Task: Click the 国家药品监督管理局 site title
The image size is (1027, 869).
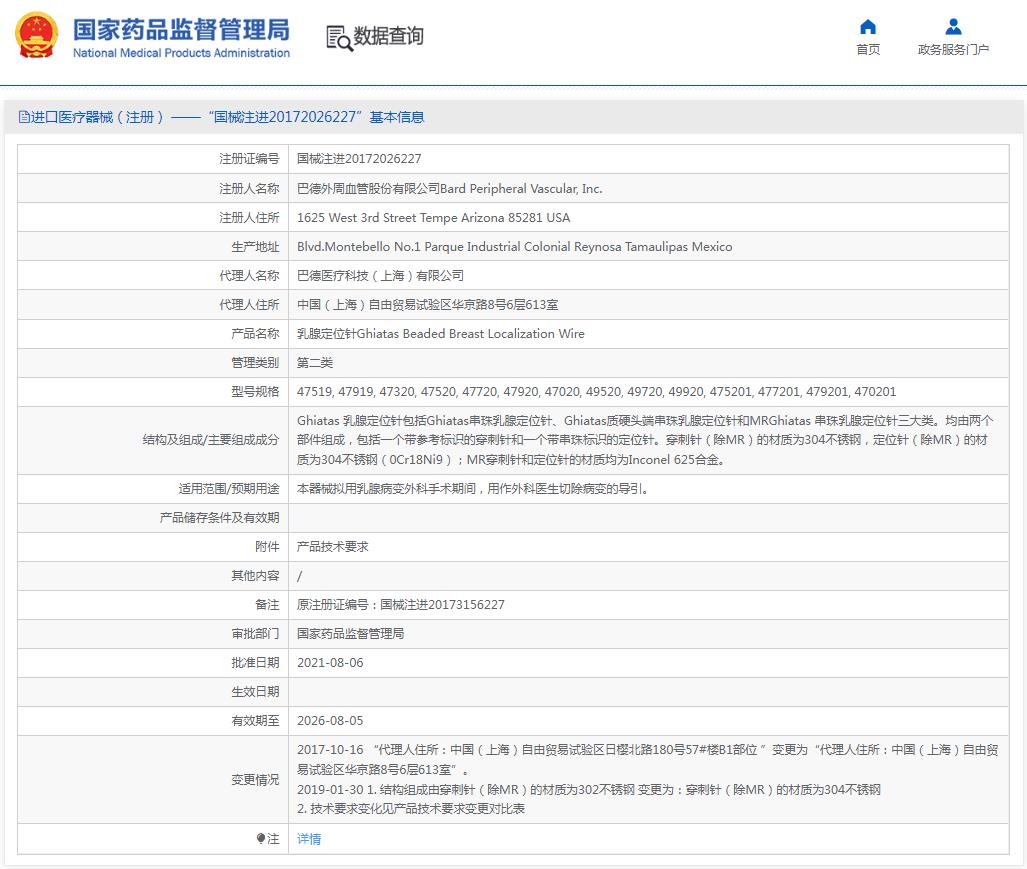Action: [x=181, y=30]
